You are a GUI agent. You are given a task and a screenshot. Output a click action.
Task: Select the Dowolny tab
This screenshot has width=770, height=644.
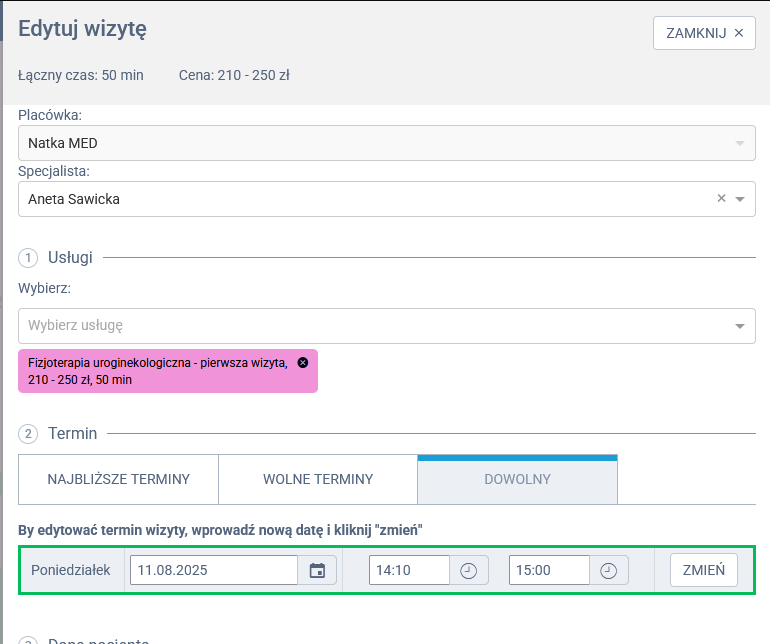tap(517, 479)
